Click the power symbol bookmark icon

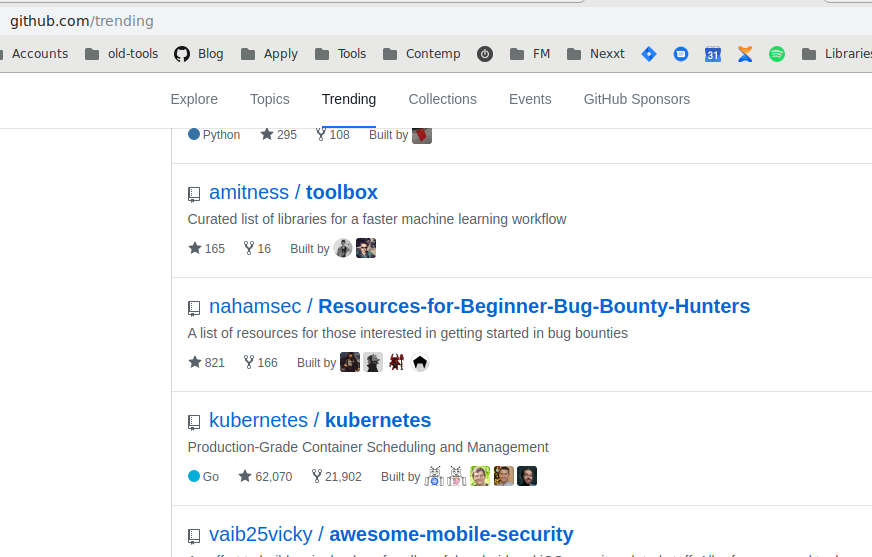(485, 54)
